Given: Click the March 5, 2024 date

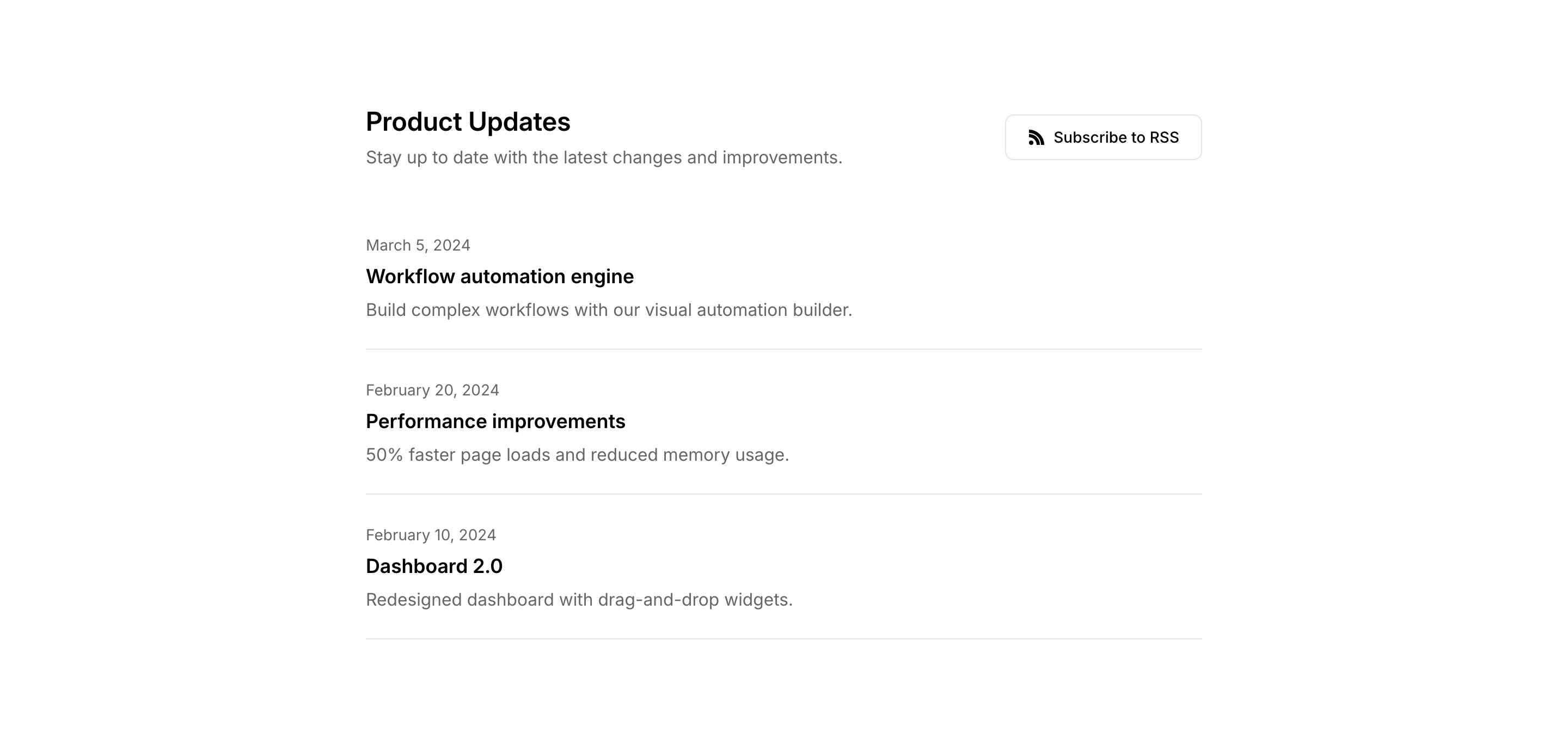Looking at the screenshot, I should pyautogui.click(x=418, y=245).
